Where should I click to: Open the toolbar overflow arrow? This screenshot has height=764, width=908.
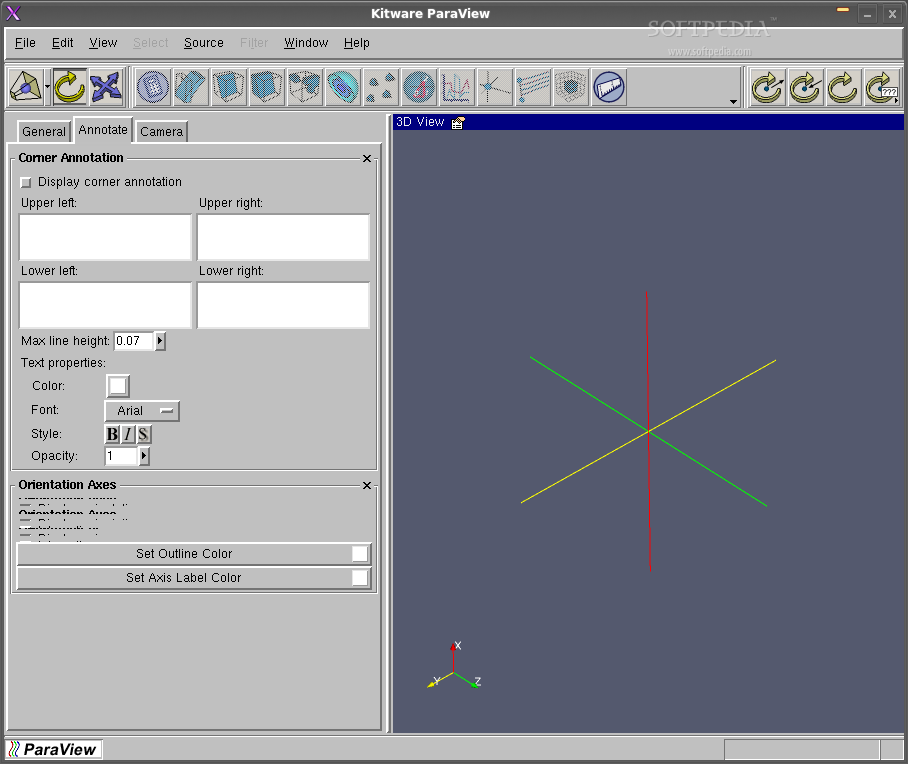(733, 102)
